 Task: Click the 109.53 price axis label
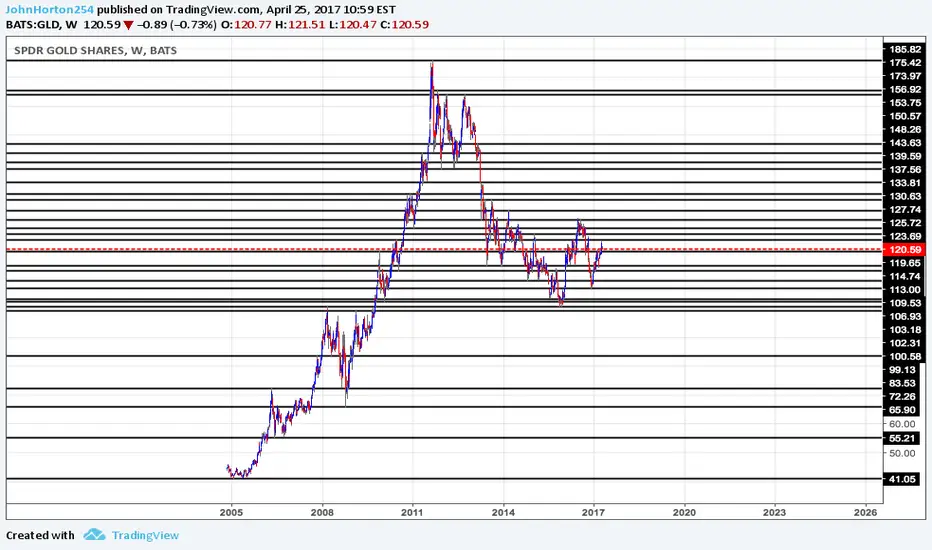[x=905, y=303]
